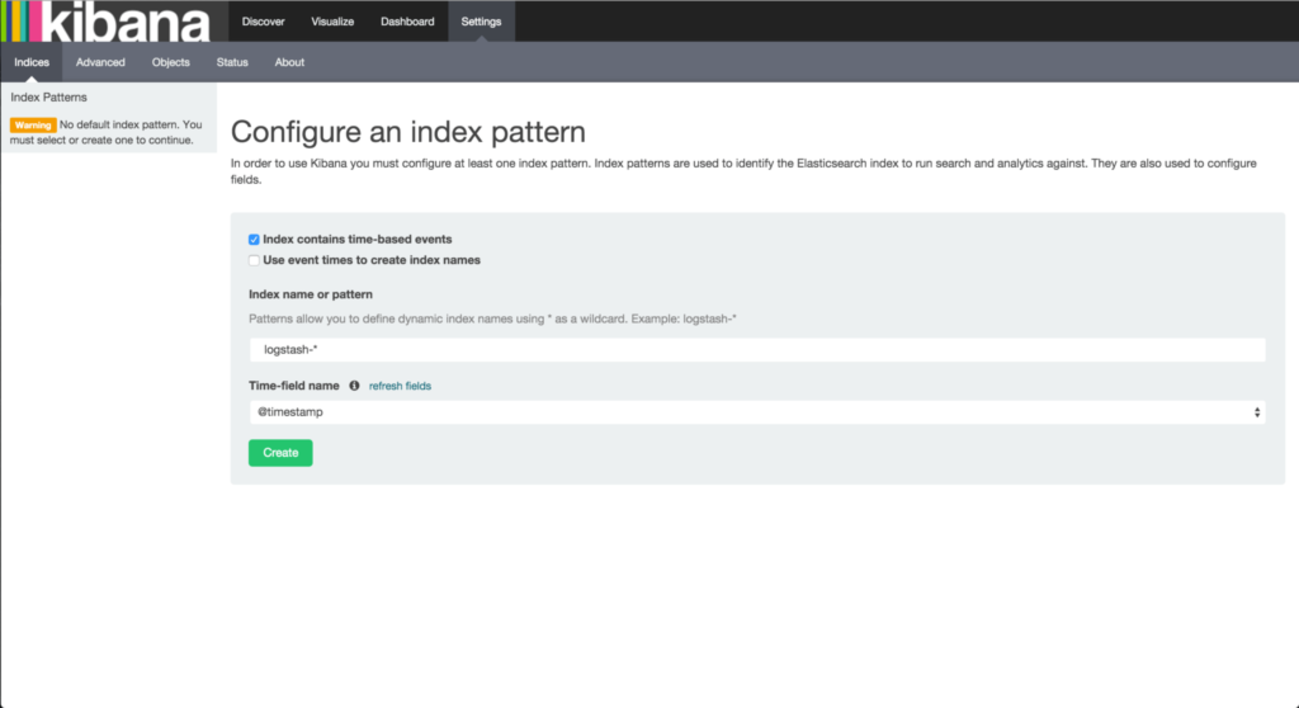1299x708 pixels.
Task: View the Status sub-tab
Action: 232,62
